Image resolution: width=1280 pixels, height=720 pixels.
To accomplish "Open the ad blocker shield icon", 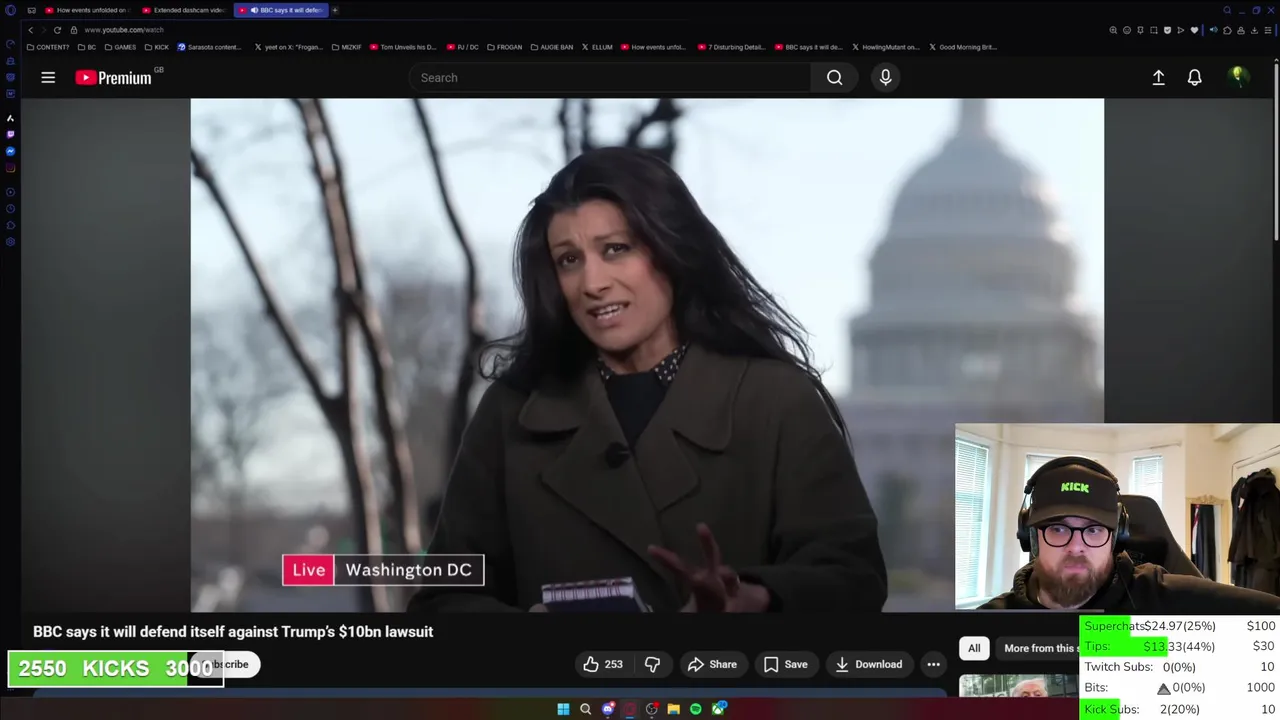I will click(x=1167, y=30).
